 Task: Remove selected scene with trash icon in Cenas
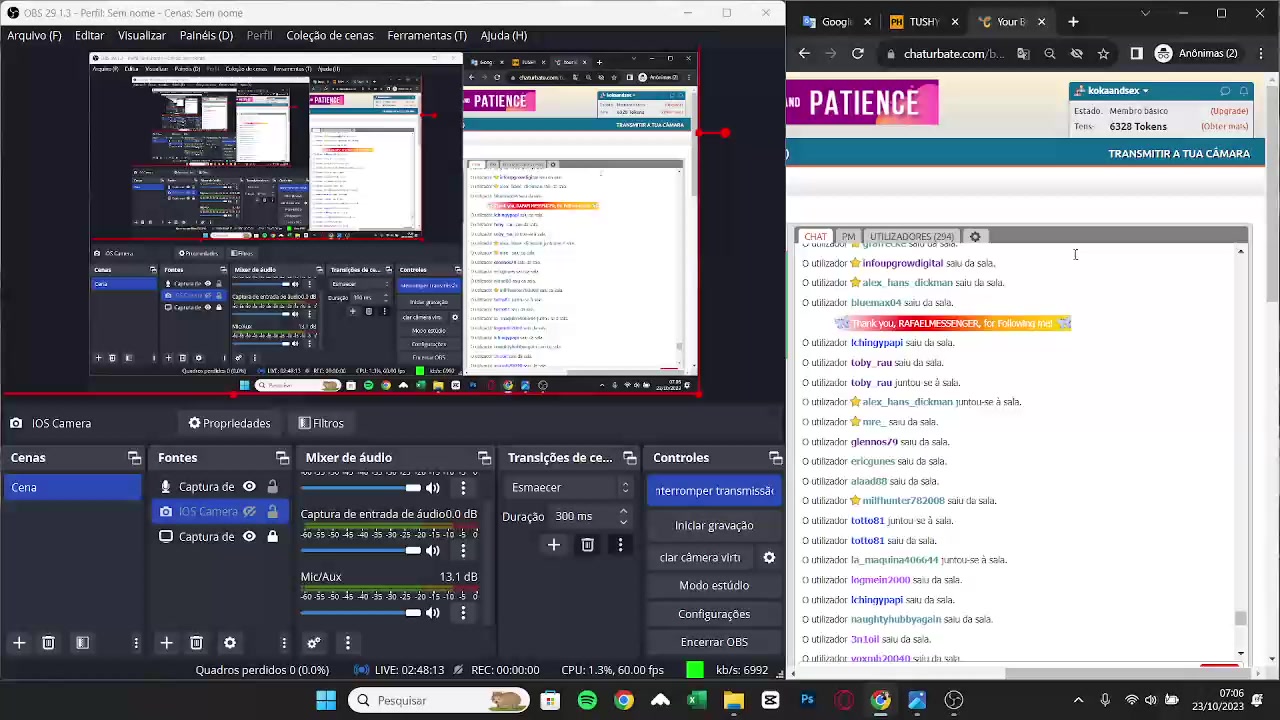click(48, 643)
